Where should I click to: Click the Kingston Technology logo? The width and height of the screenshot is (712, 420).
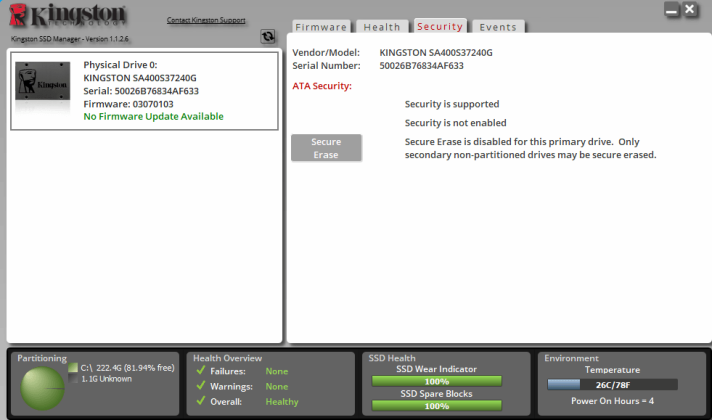point(67,16)
